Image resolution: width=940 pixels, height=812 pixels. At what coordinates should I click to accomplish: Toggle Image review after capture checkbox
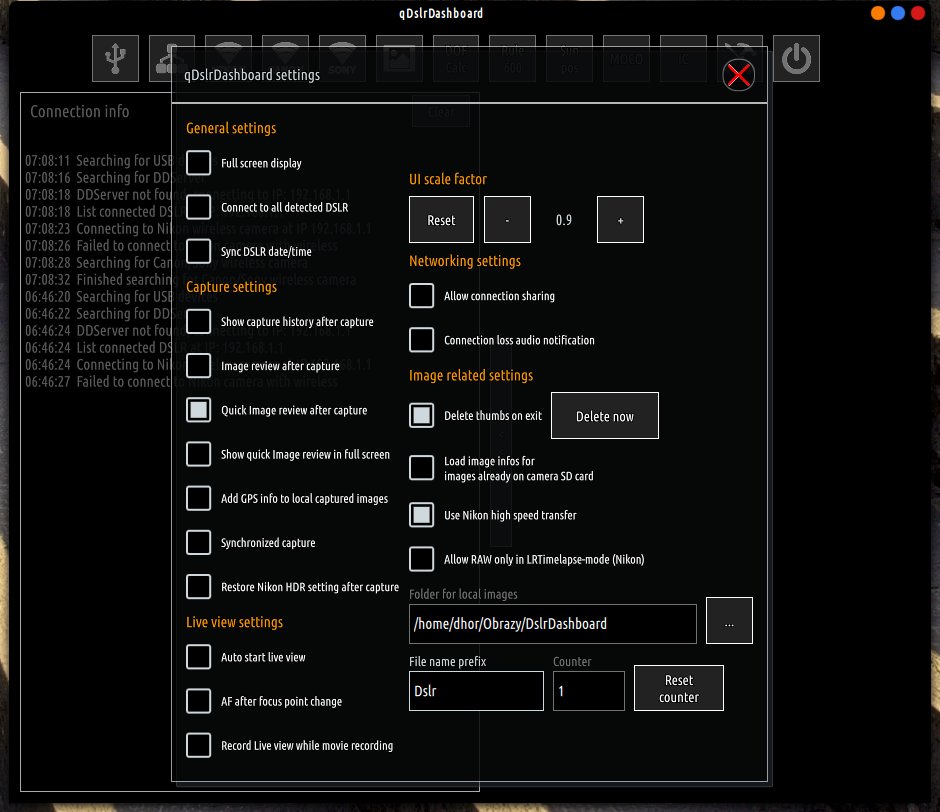coord(198,366)
